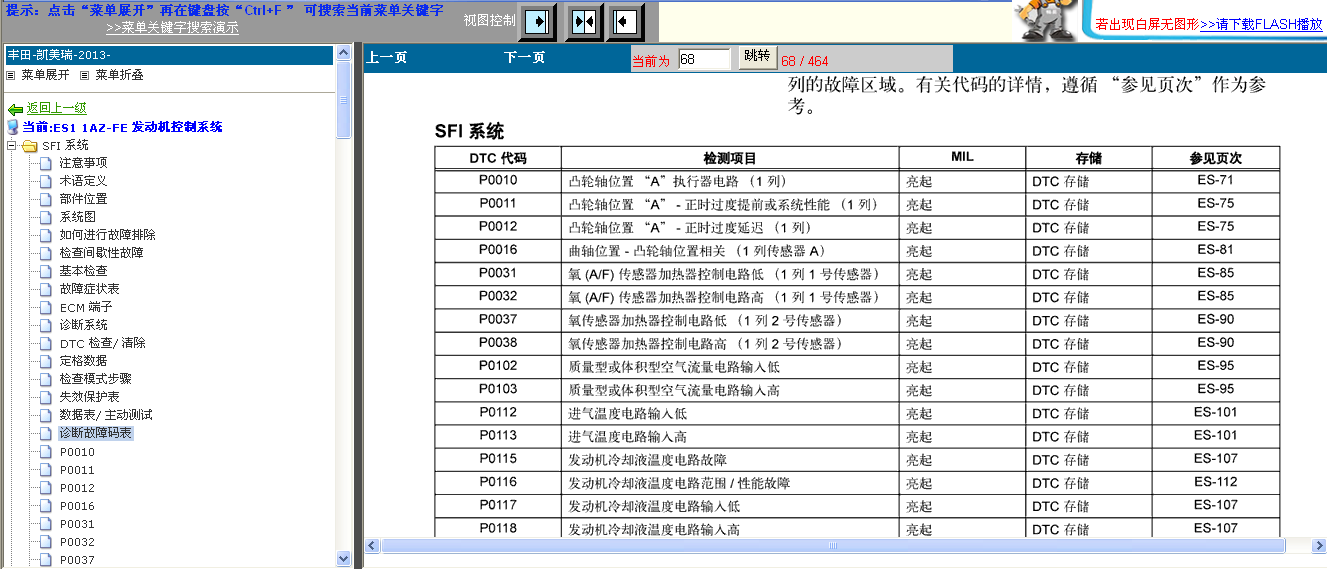Screen dimensions: 1327x569
Task: Click the current page number input field
Action: click(704, 59)
